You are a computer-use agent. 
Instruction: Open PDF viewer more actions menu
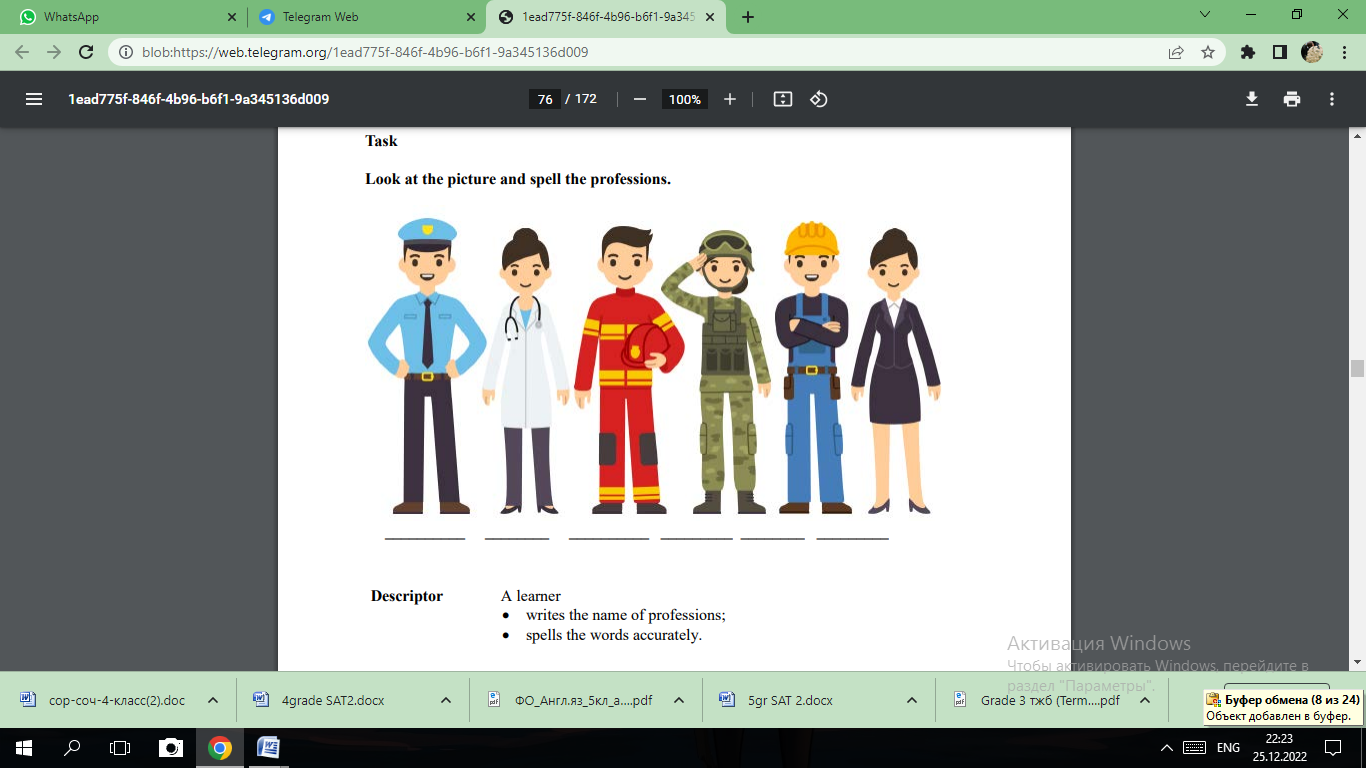[x=1332, y=99]
